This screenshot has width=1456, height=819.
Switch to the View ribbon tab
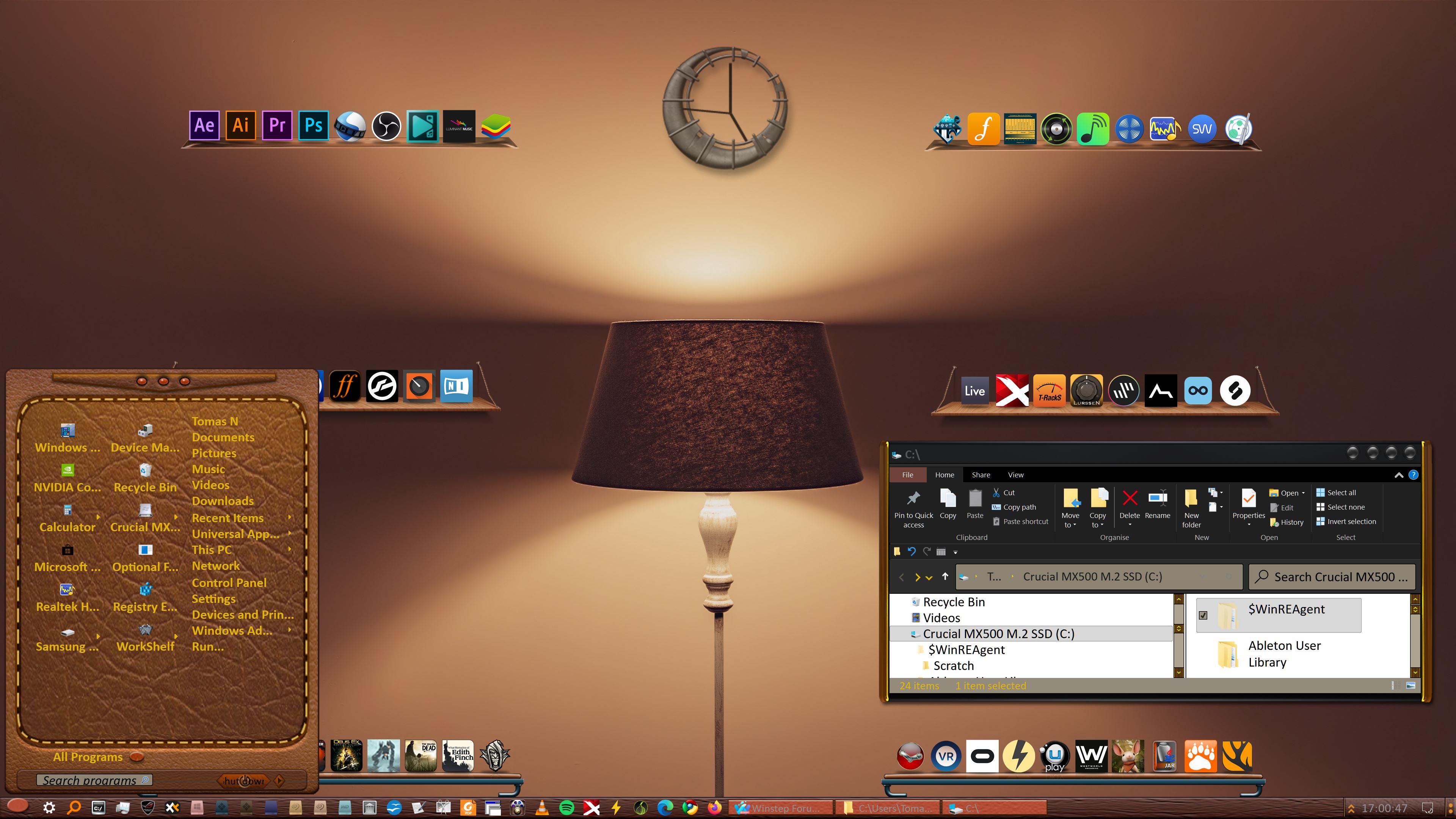[1015, 475]
